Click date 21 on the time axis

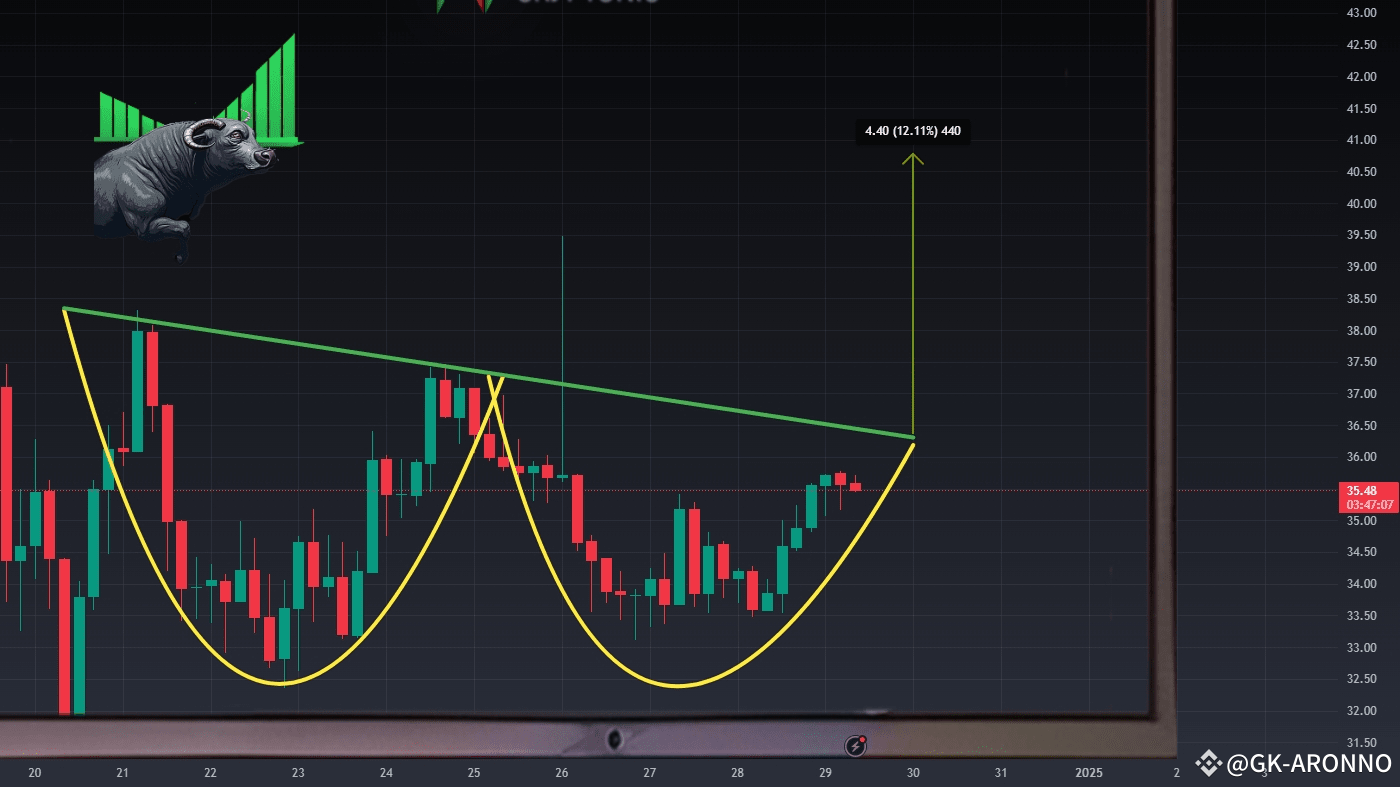[x=123, y=772]
